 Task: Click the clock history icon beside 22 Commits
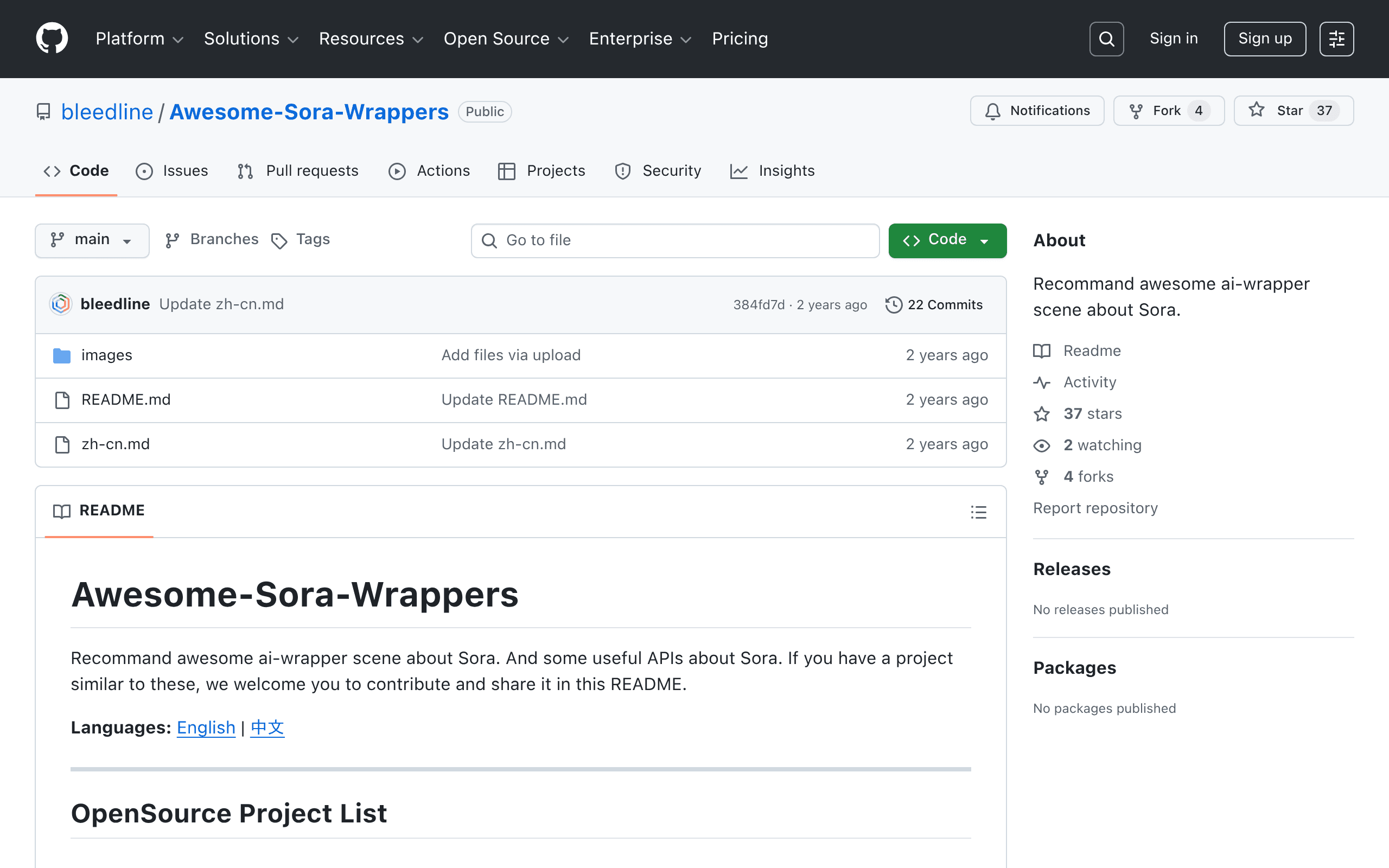[x=894, y=305]
